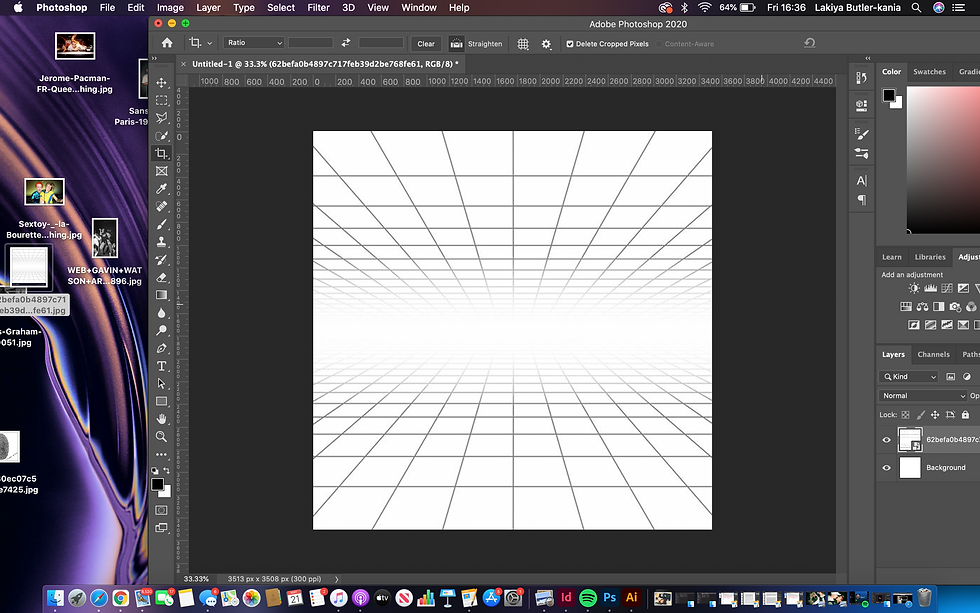Screen dimensions: 980x613
Task: Open the Edit Toolbar ellipsis
Action: pyautogui.click(x=161, y=454)
